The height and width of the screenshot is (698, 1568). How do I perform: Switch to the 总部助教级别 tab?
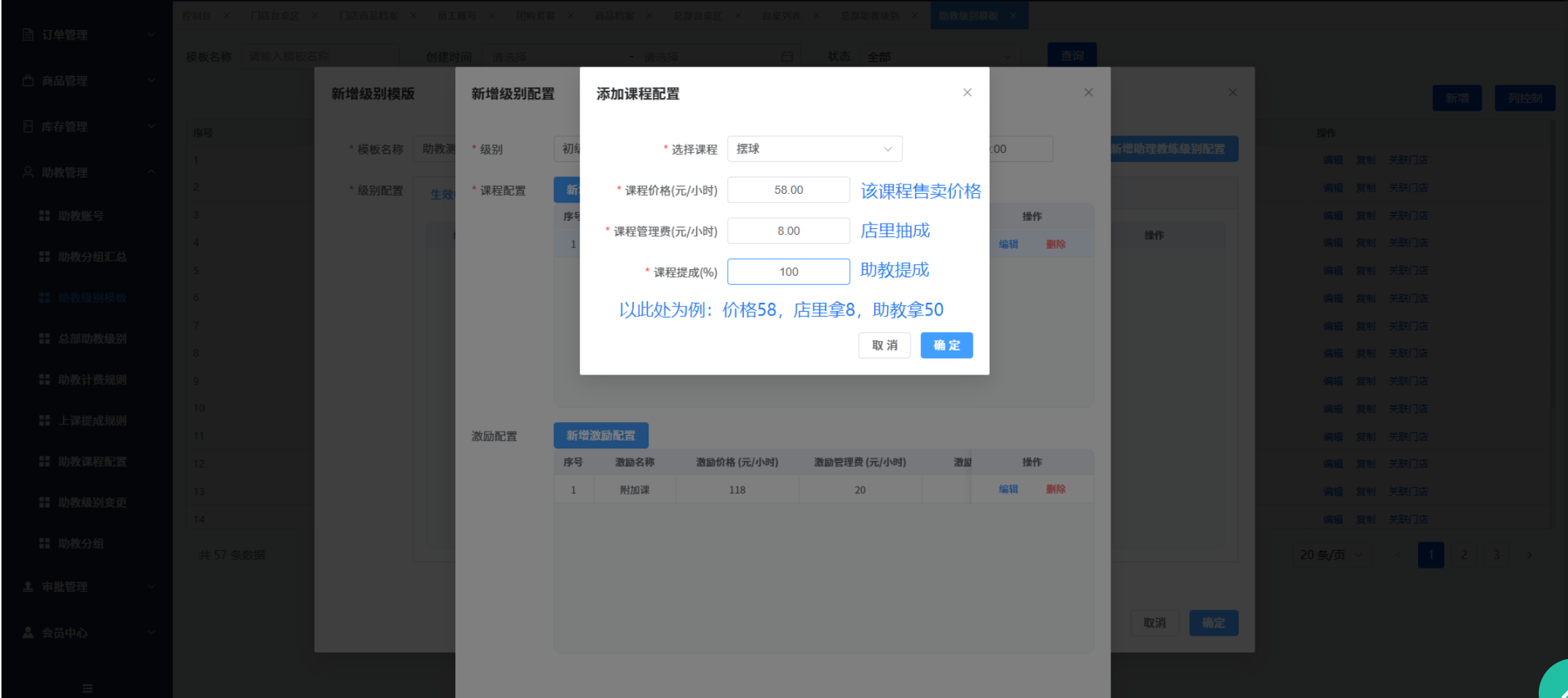pos(870,15)
